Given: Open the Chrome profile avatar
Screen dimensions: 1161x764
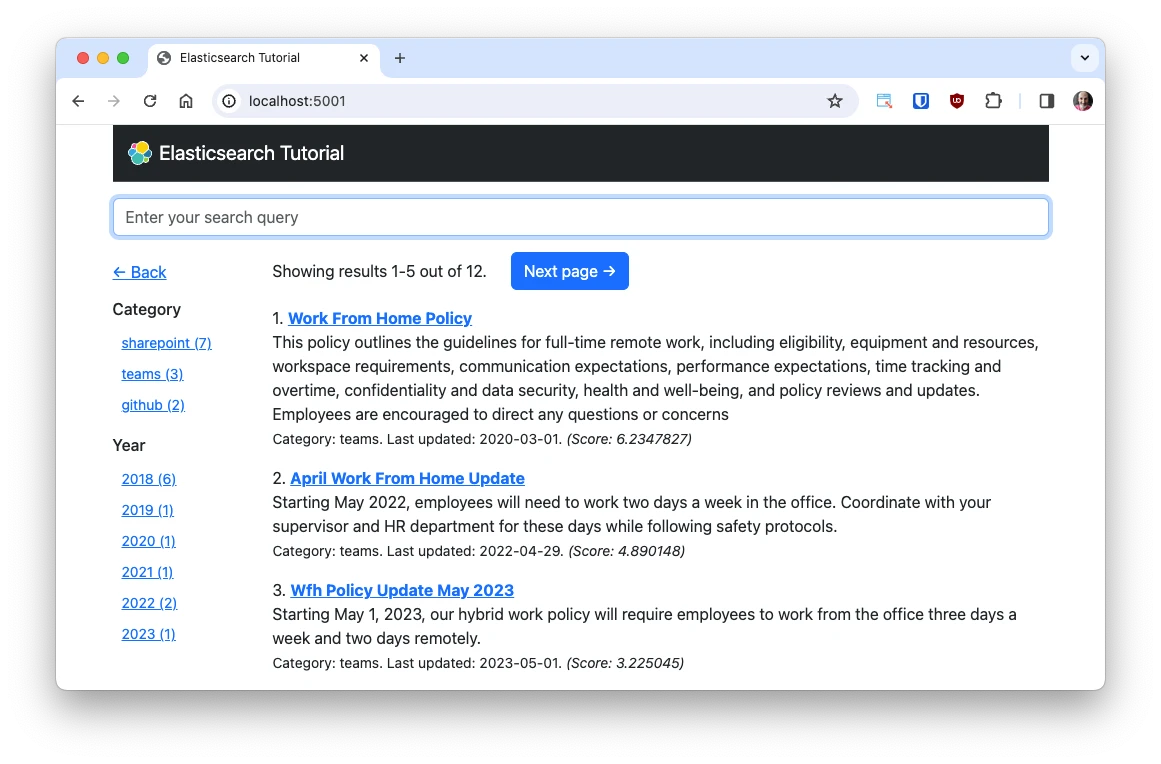Looking at the screenshot, I should pyautogui.click(x=1083, y=100).
